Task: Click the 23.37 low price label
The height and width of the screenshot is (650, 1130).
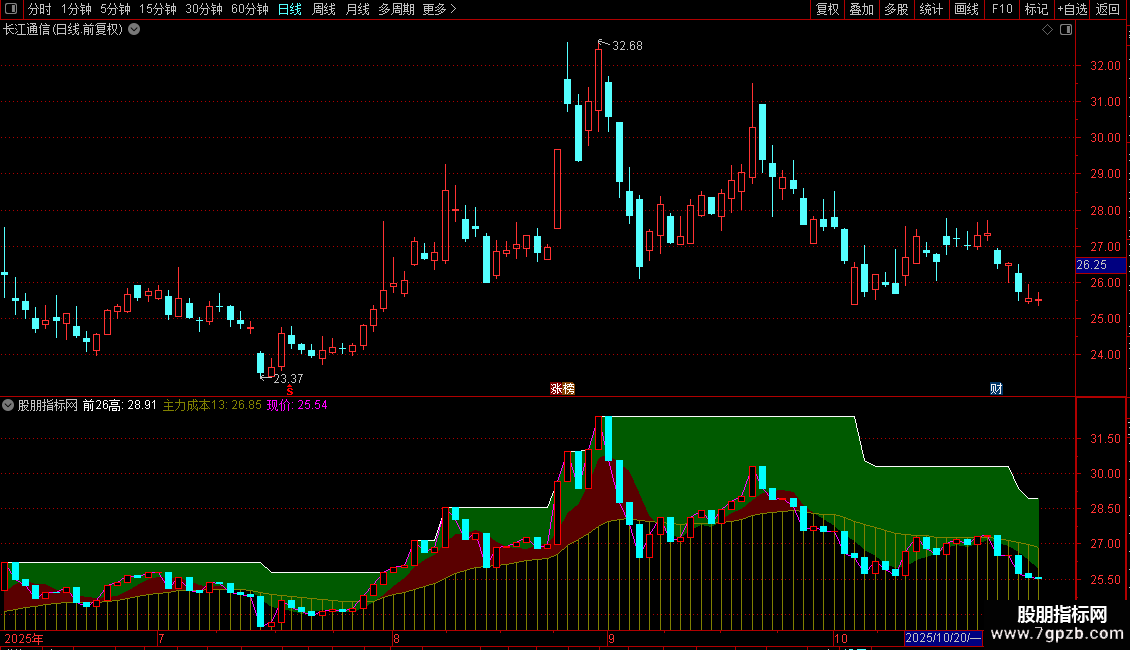Action: coord(288,378)
